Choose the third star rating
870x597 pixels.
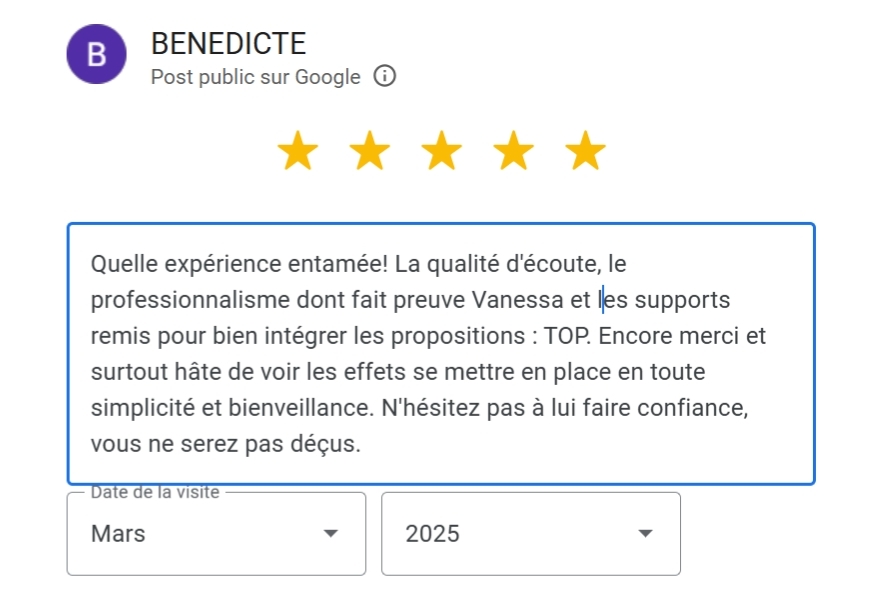(442, 152)
